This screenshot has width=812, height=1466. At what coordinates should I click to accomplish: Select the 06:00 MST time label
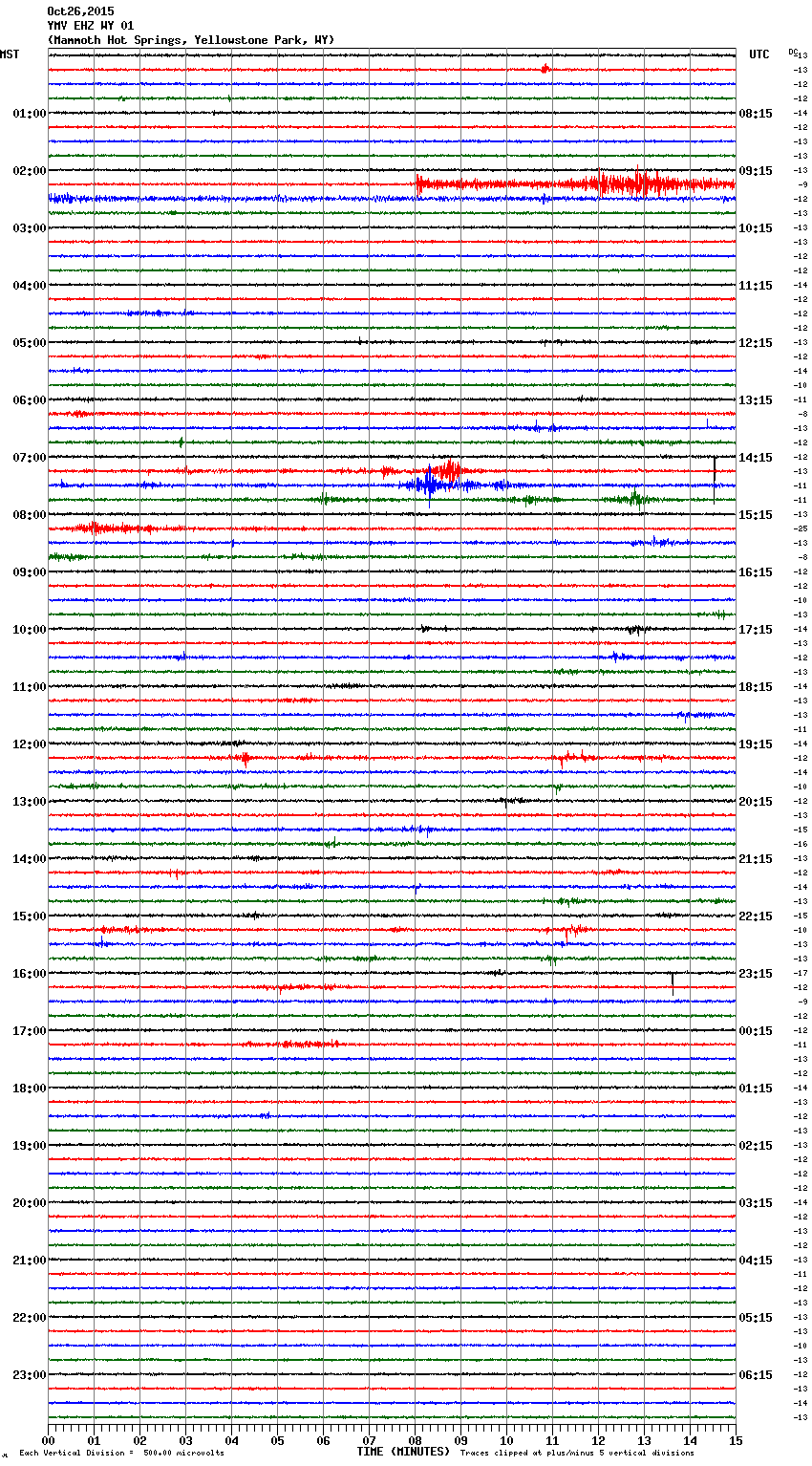pyautogui.click(x=29, y=399)
